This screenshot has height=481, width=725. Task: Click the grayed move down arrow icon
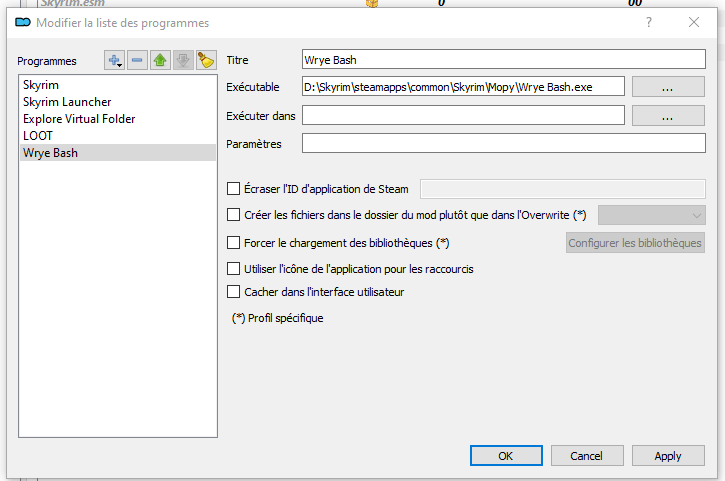183,60
